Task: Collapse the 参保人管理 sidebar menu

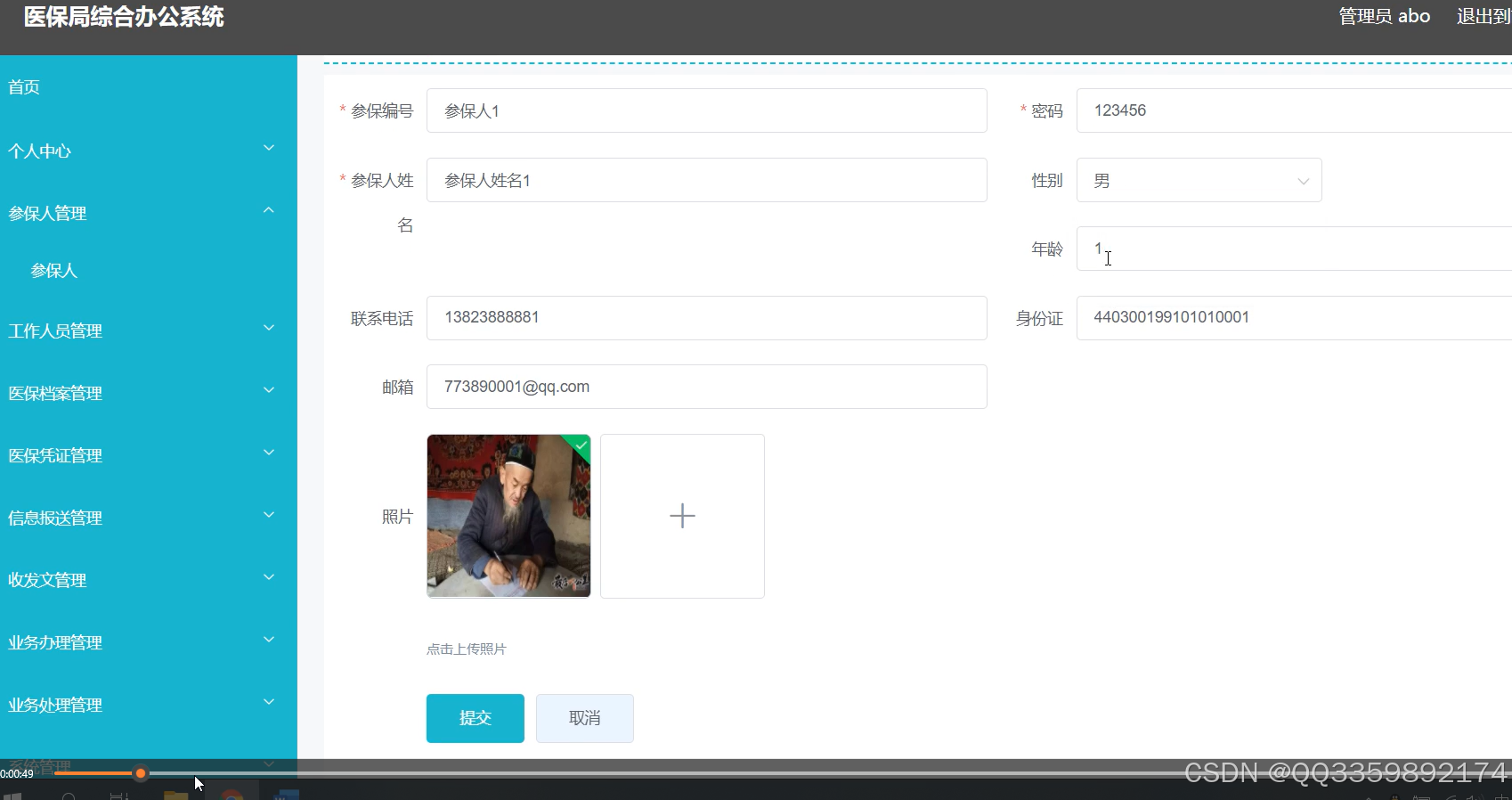Action: [x=148, y=213]
